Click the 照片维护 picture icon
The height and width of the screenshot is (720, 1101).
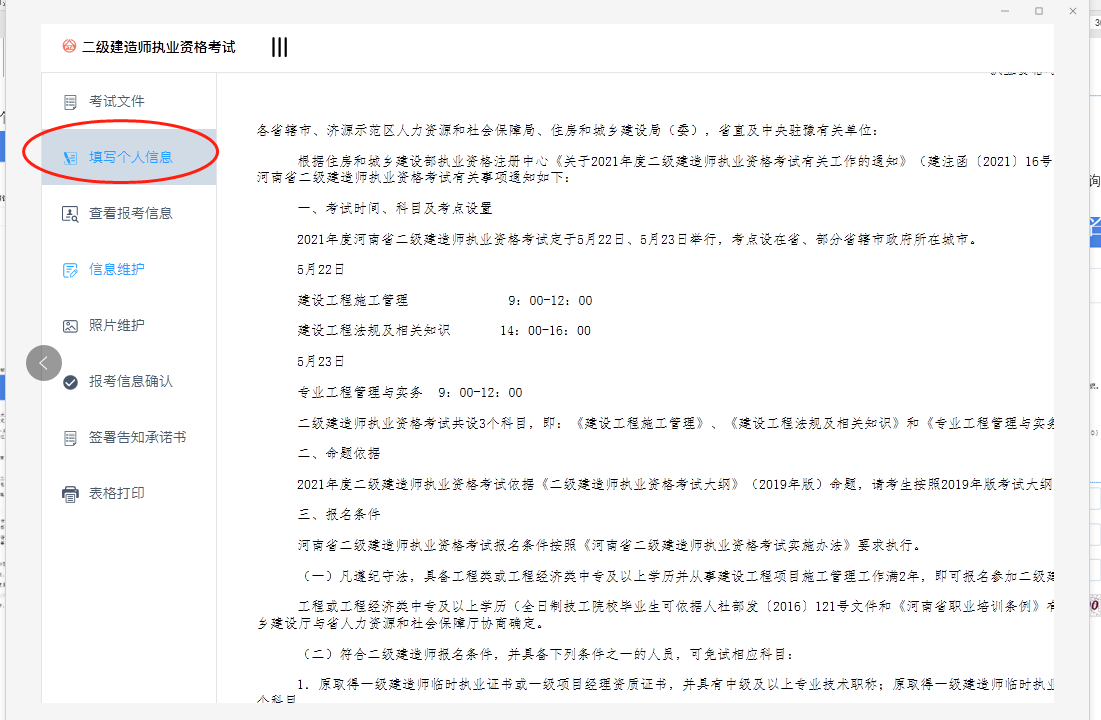coord(70,326)
